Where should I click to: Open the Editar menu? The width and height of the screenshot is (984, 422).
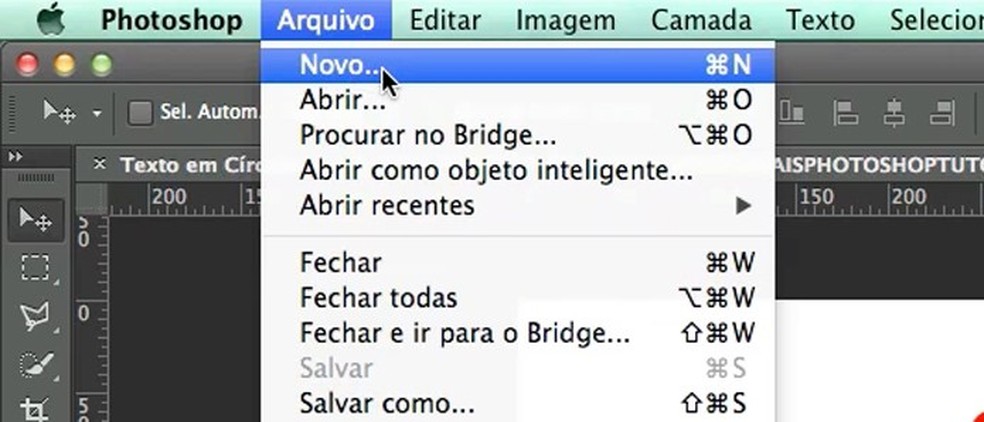(445, 20)
